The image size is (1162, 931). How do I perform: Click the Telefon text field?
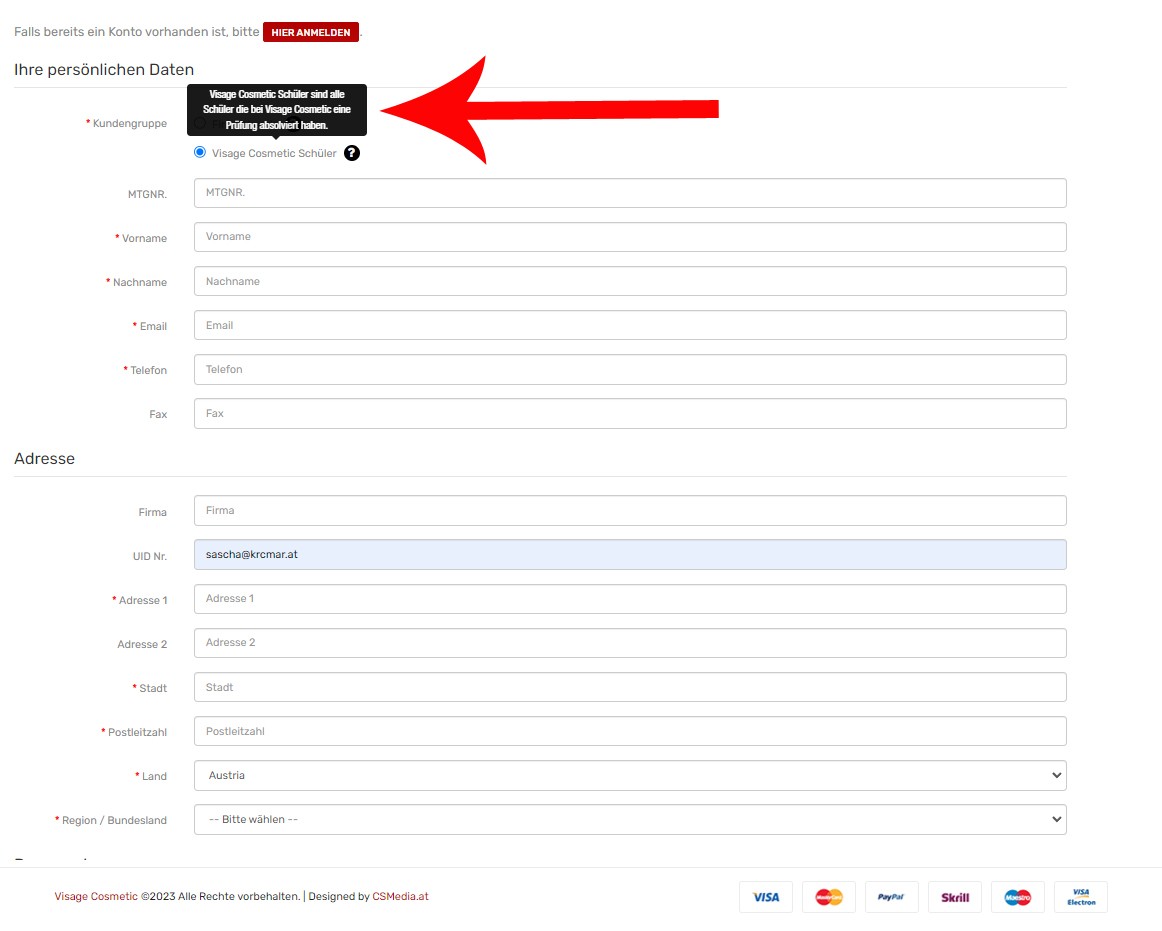(630, 369)
